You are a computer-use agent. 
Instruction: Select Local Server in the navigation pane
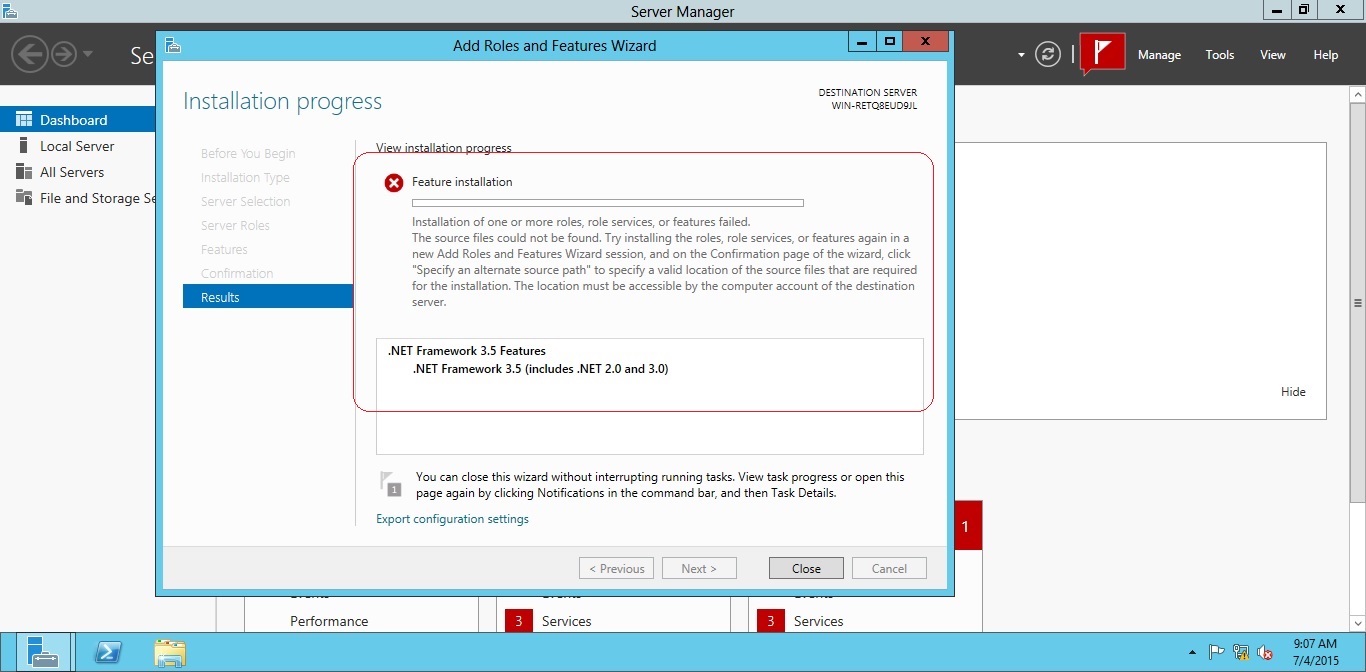click(x=75, y=145)
